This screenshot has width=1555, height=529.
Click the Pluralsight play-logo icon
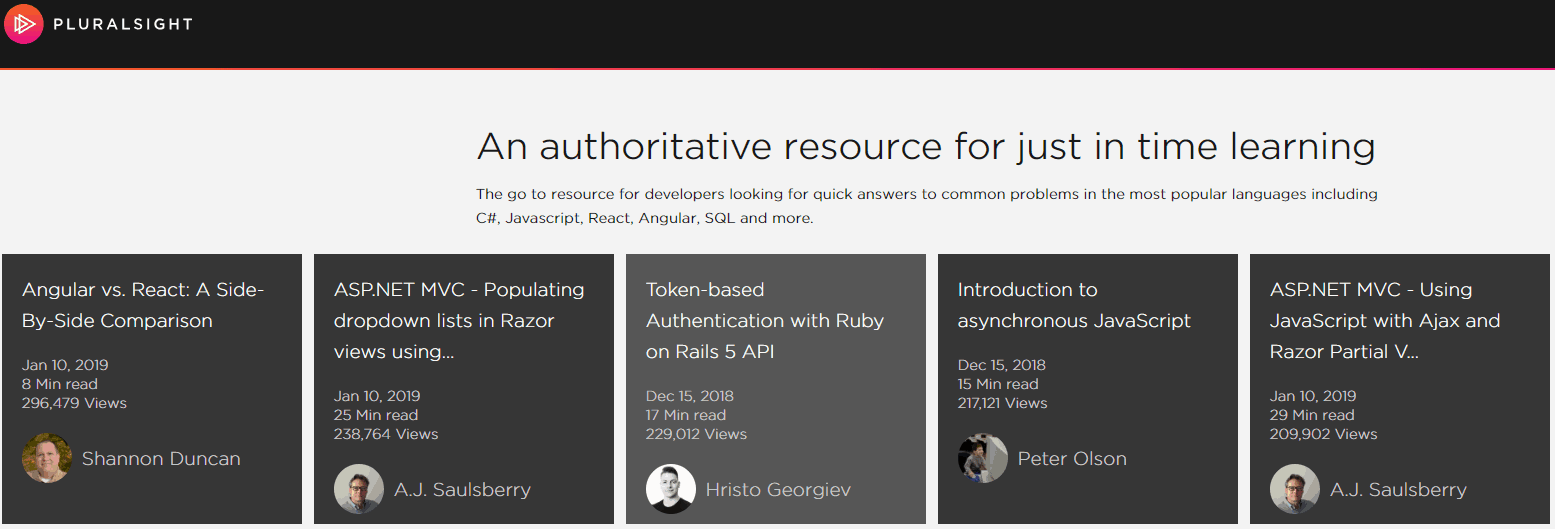click(24, 24)
